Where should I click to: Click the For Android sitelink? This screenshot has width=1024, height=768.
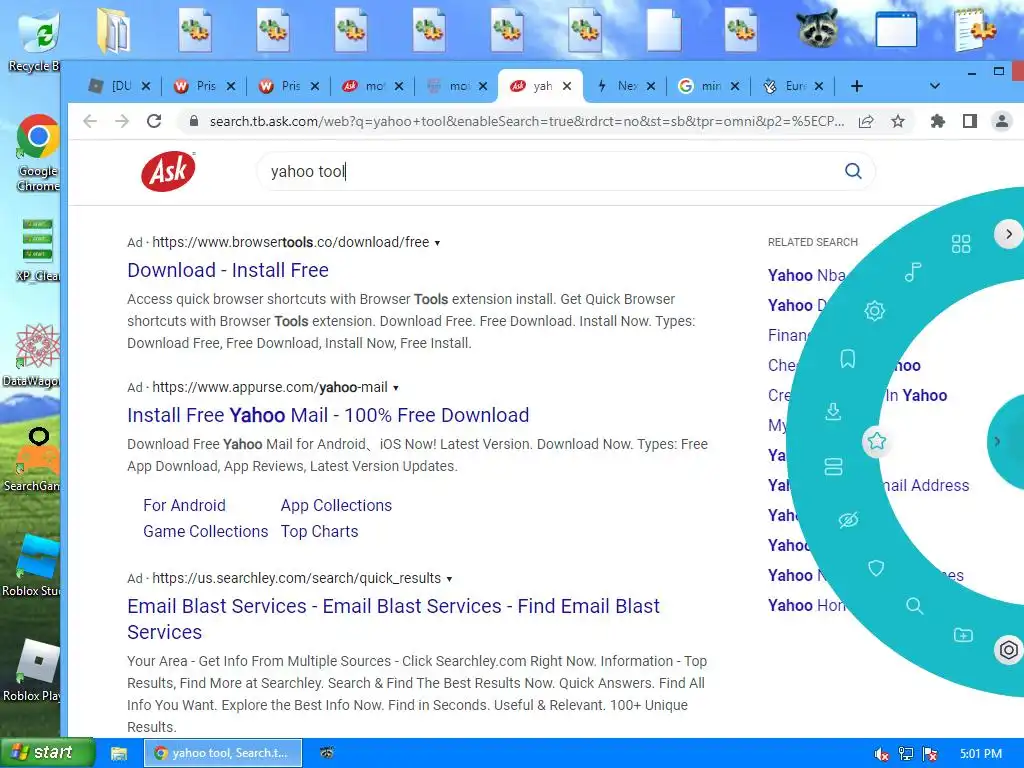tap(184, 505)
